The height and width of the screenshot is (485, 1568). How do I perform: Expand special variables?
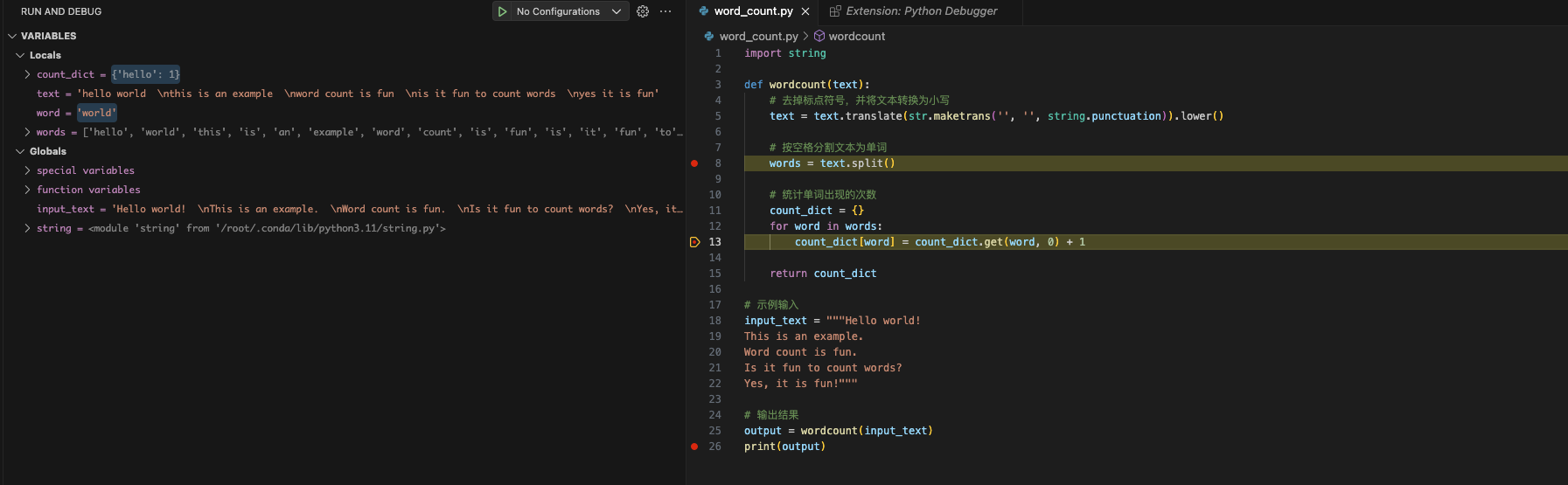(x=27, y=170)
